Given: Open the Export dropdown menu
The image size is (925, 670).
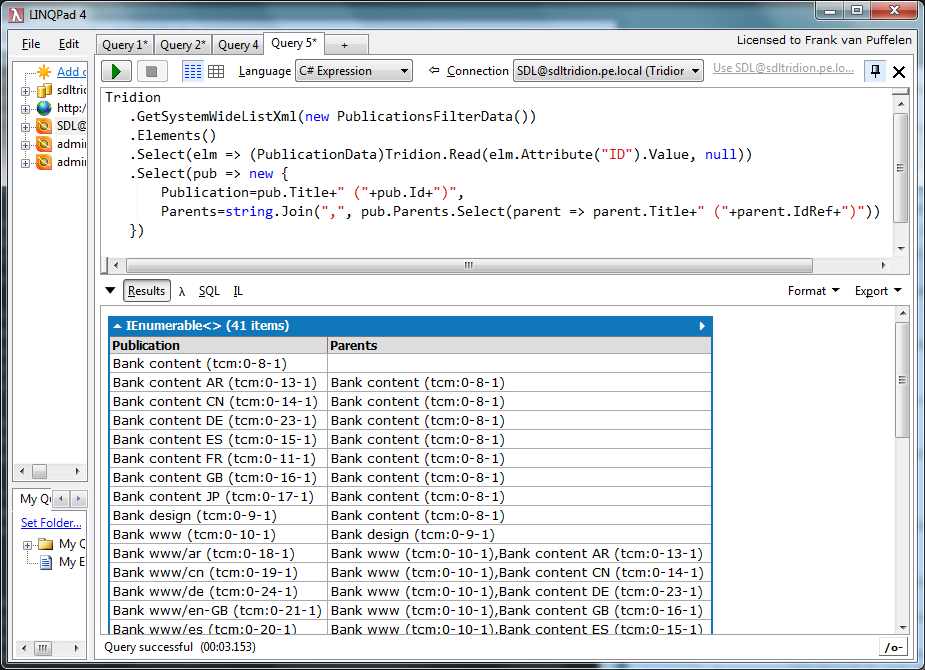Looking at the screenshot, I should 877,291.
